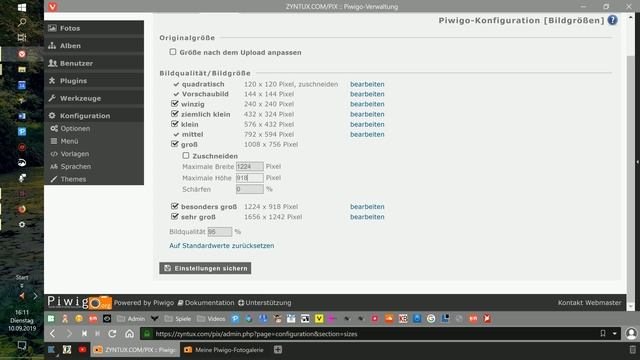Image resolution: width=640 pixels, height=360 pixels.
Task: Toggle the right side panel arrow
Action: [637, 162]
